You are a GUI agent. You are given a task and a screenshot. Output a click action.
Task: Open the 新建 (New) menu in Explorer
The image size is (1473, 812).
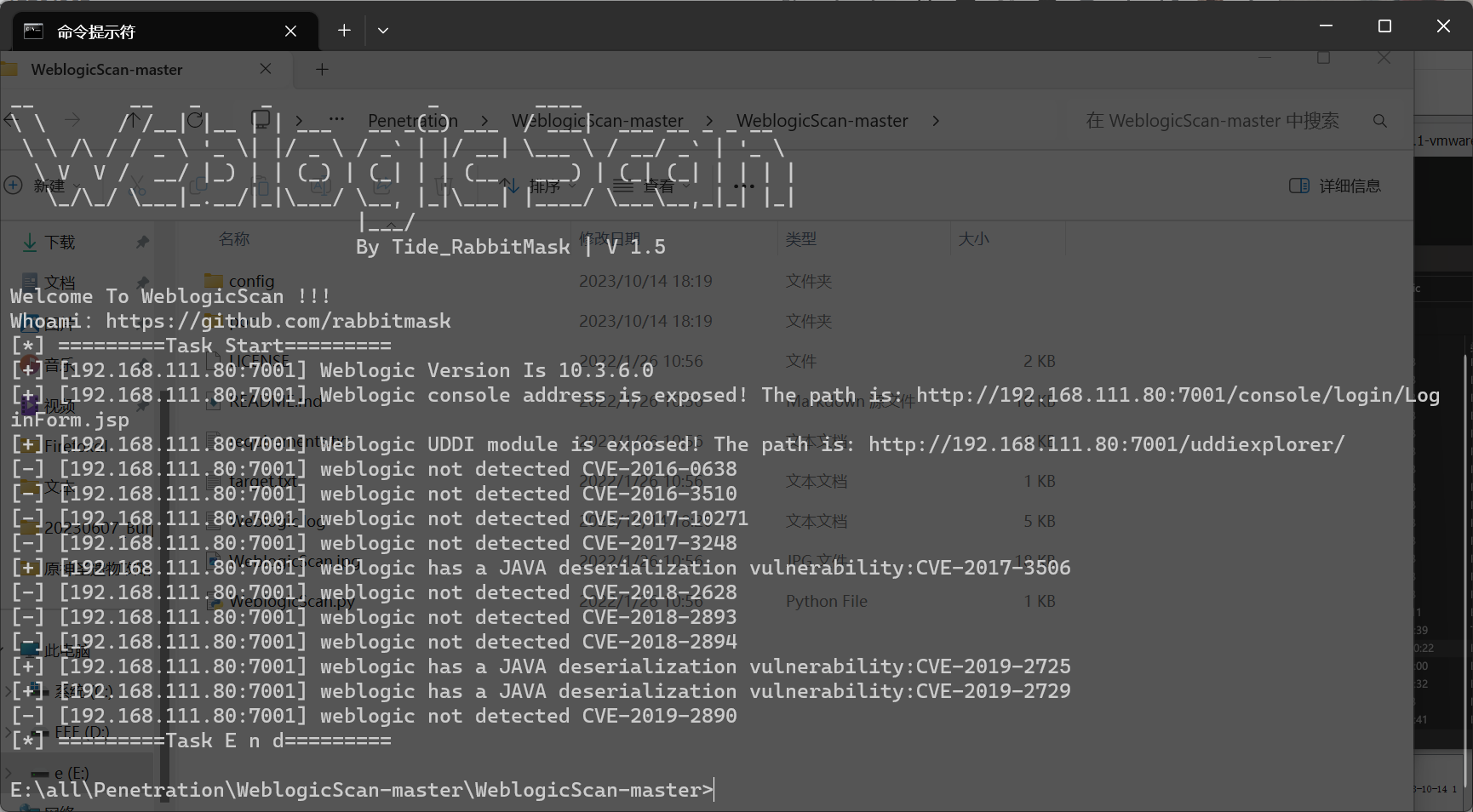tap(43, 186)
